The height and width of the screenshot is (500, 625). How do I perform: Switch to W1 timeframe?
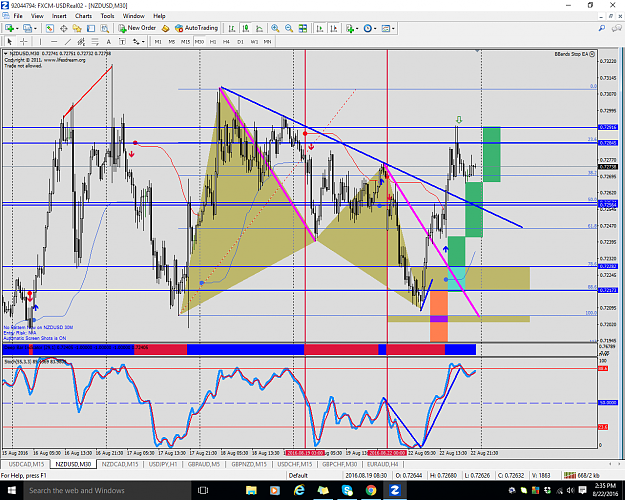(x=254, y=41)
